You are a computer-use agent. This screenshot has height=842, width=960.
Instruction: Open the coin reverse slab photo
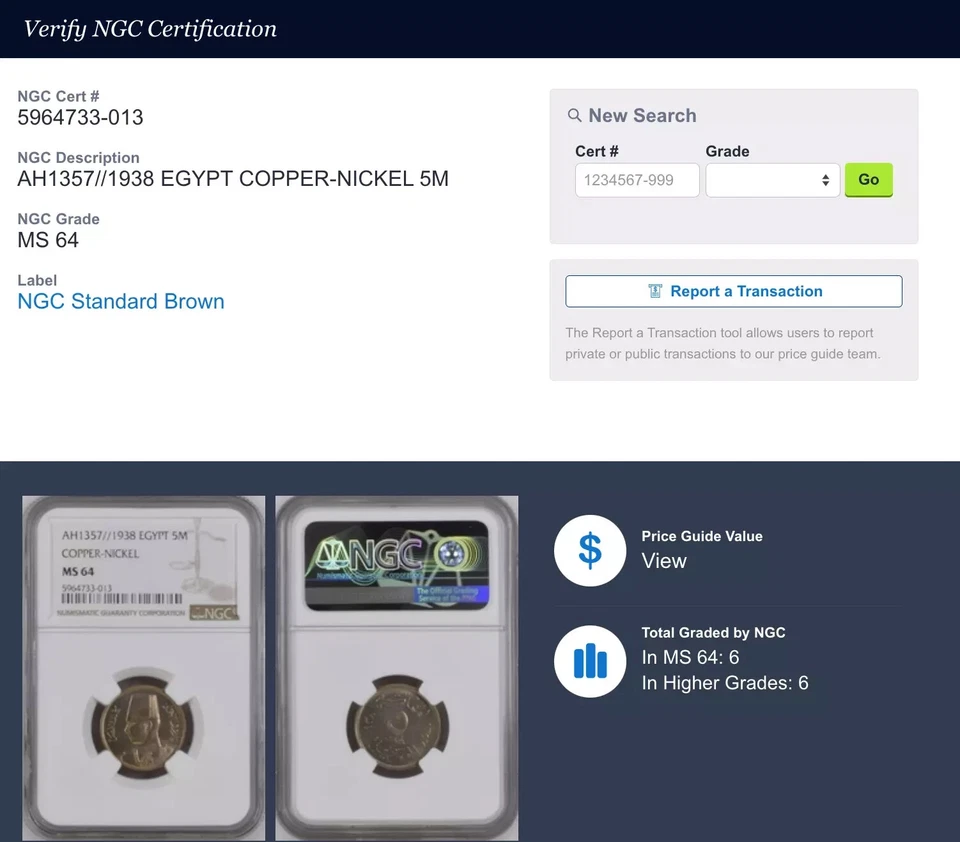397,668
